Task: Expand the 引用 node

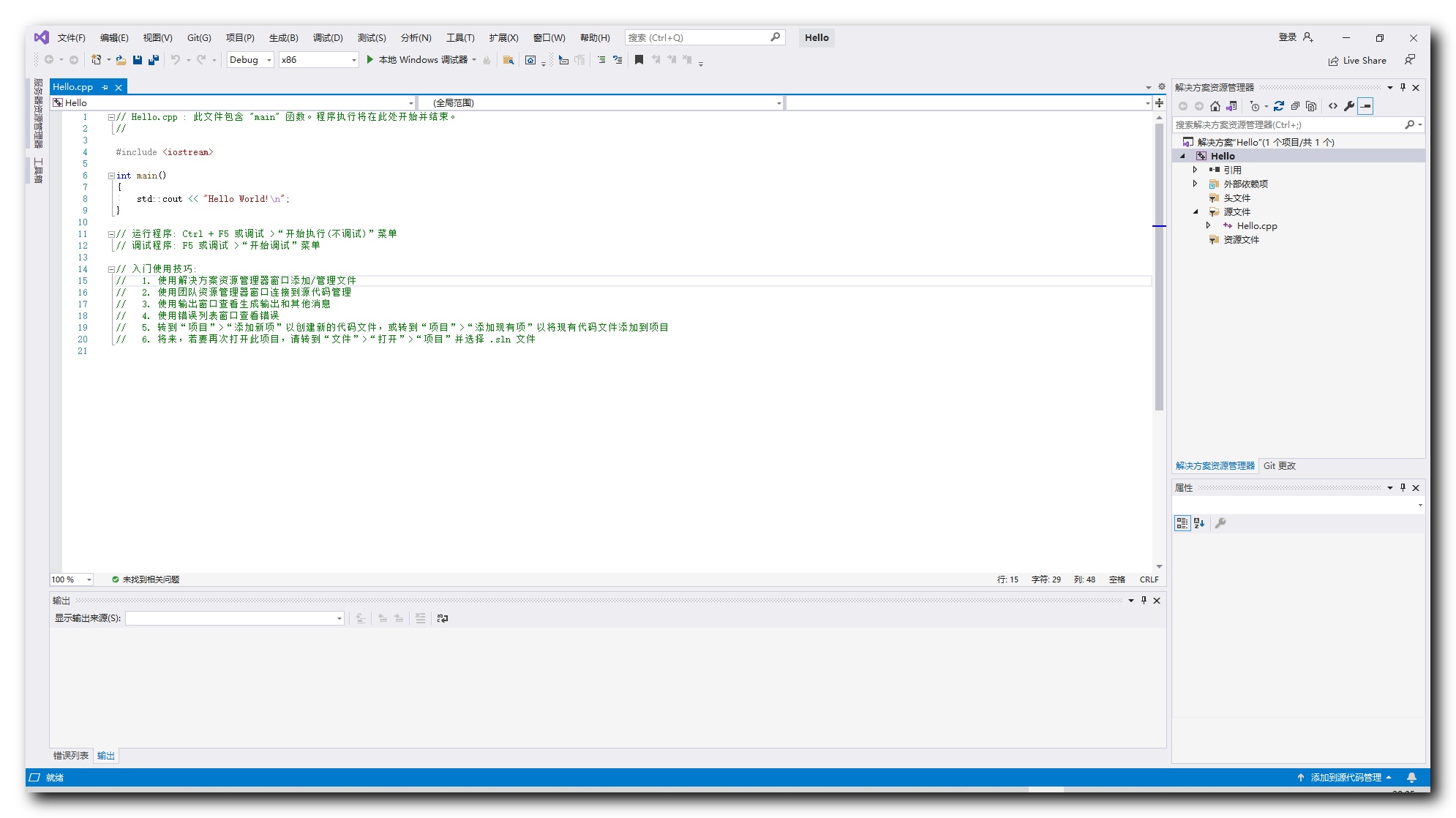Action: tap(1196, 170)
